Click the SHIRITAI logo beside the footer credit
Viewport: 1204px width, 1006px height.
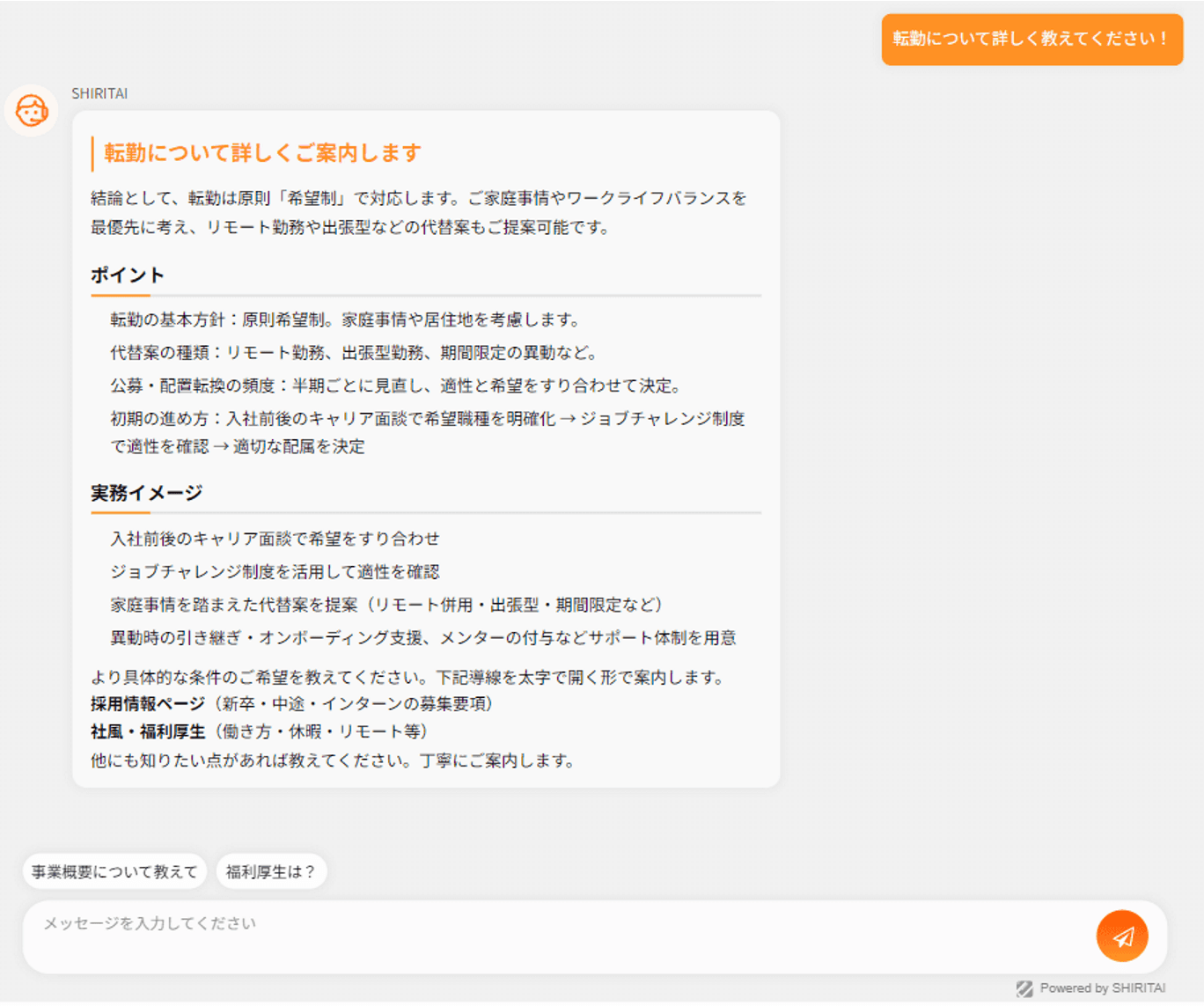point(1025,988)
